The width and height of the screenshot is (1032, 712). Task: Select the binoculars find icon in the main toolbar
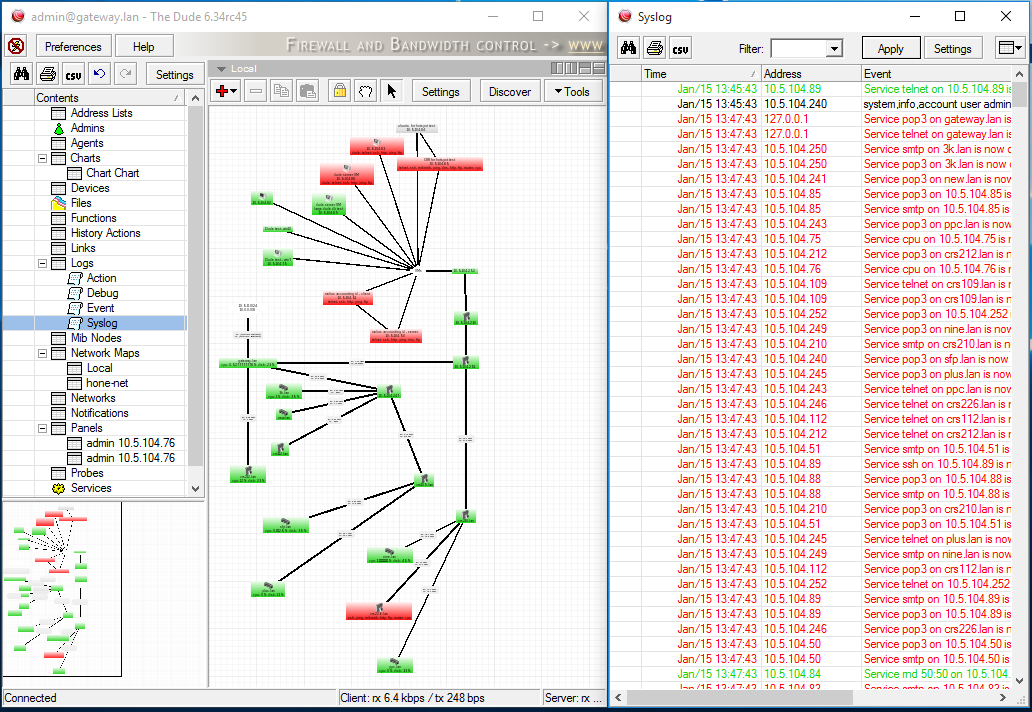pos(20,73)
